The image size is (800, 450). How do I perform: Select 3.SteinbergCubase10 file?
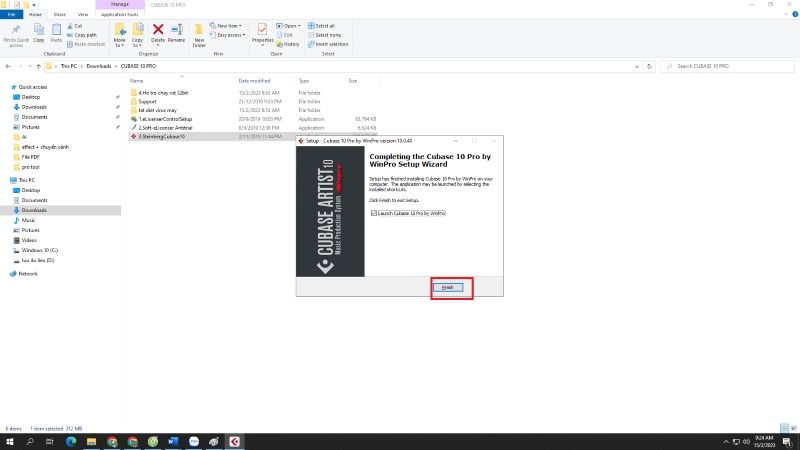coord(162,136)
